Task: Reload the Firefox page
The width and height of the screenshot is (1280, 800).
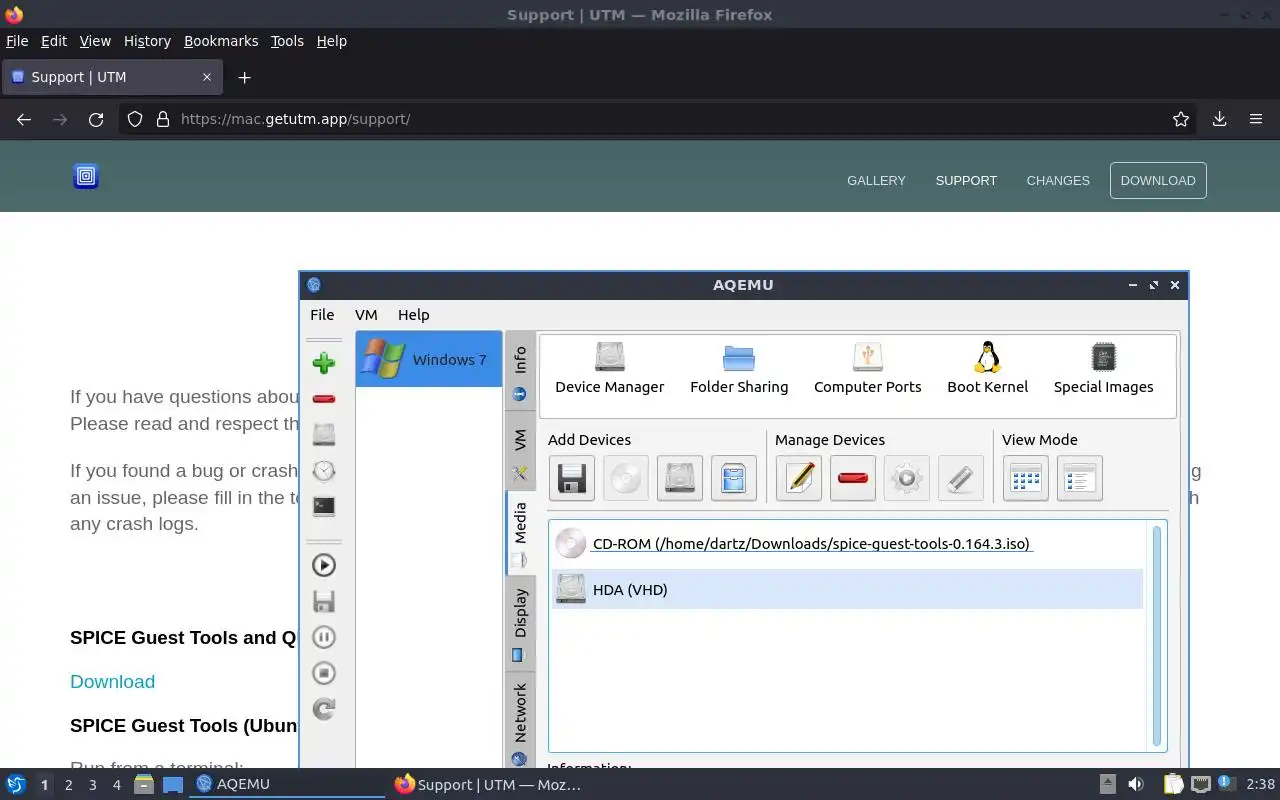Action: [96, 119]
